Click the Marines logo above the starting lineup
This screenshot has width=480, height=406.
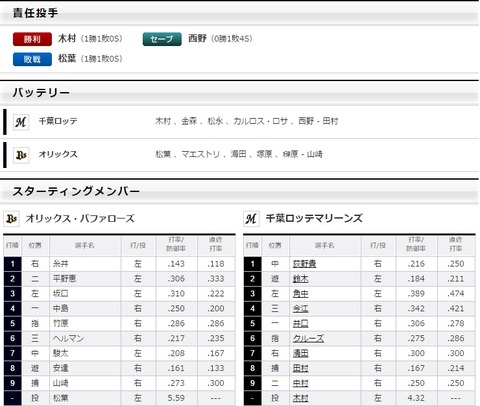[x=251, y=219]
